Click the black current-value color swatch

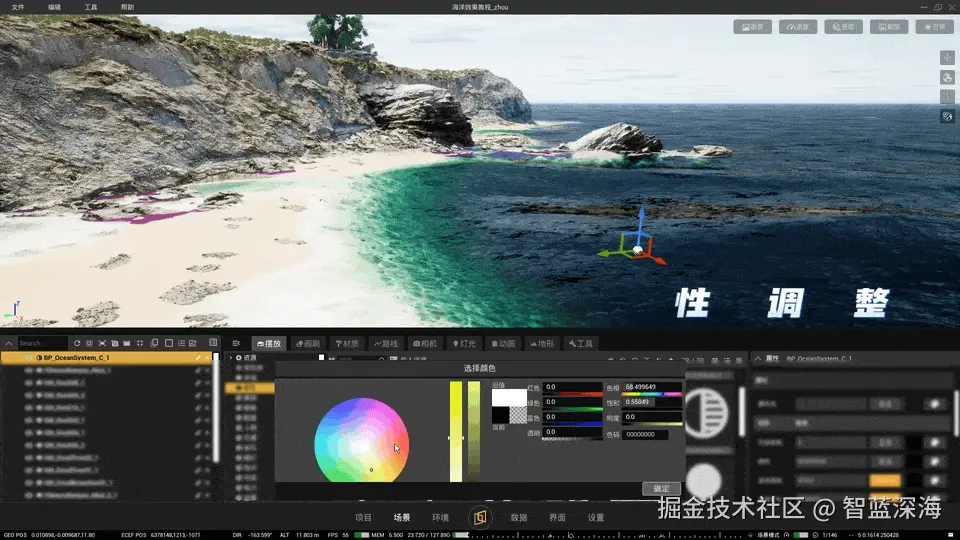coord(501,415)
